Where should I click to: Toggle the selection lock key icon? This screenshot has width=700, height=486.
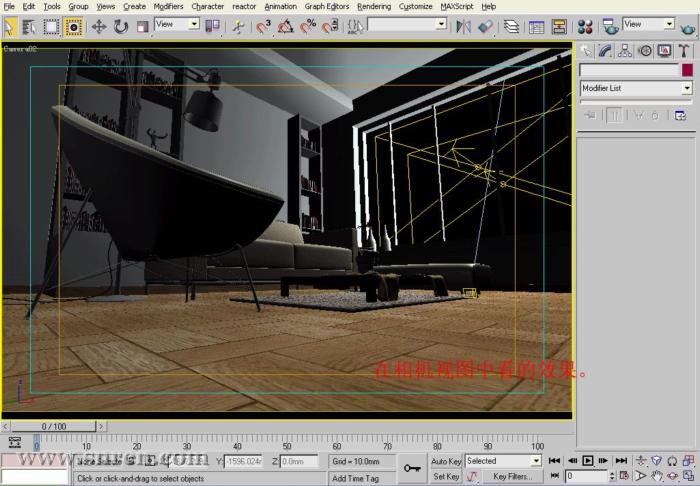point(412,467)
